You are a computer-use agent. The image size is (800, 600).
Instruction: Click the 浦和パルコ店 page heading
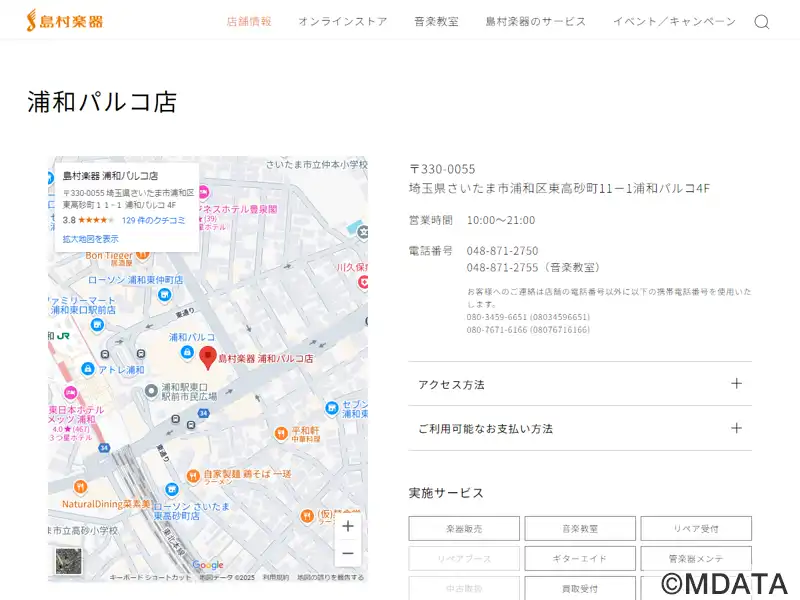102,102
